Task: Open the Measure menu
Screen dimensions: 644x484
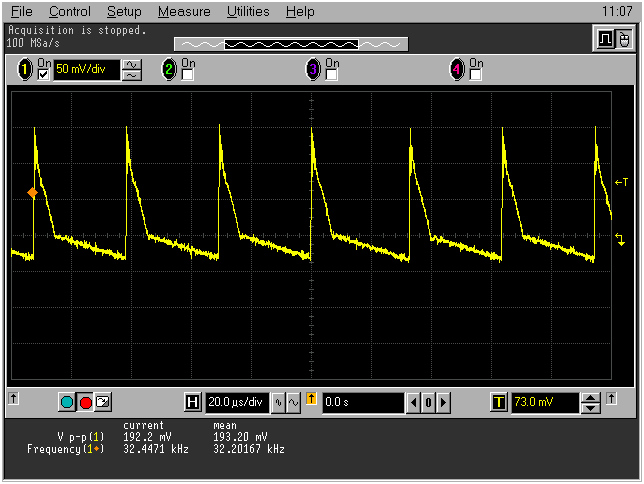Action: click(184, 12)
